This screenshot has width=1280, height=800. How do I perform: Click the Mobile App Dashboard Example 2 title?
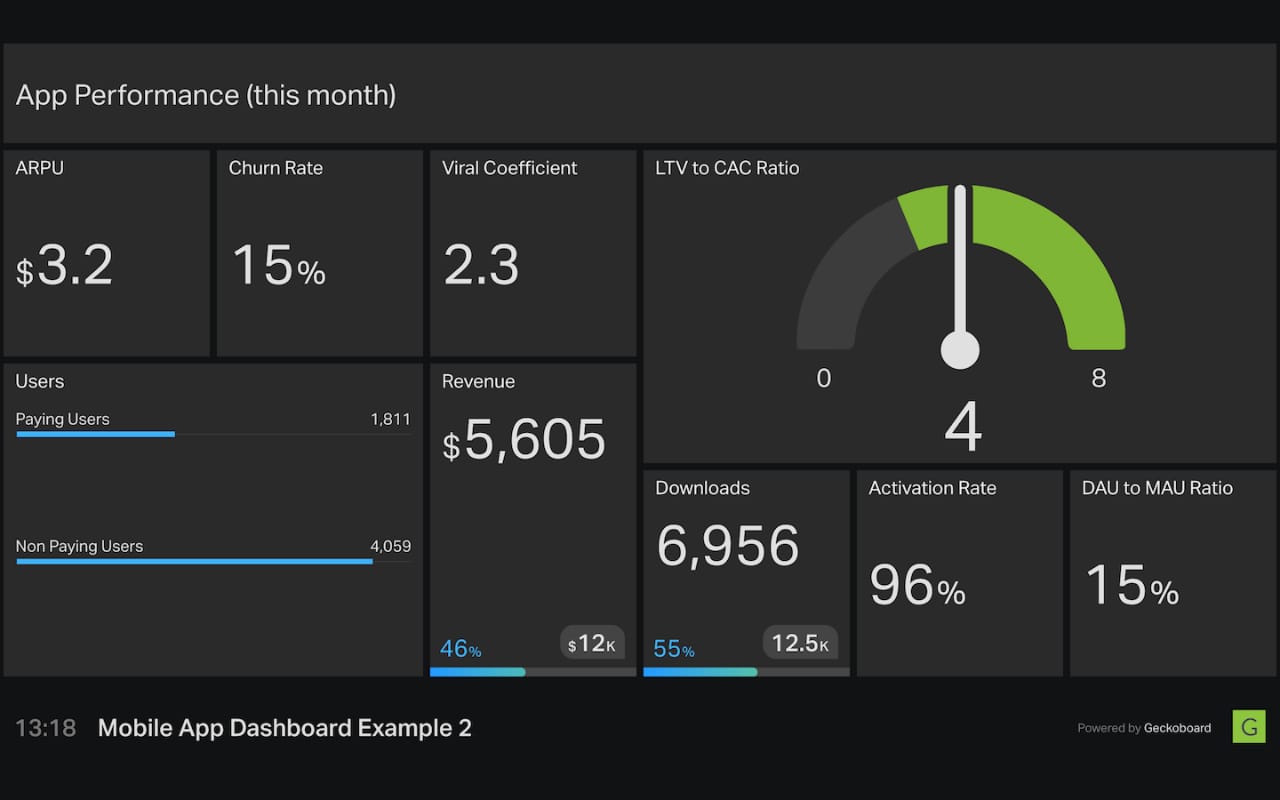click(x=284, y=728)
